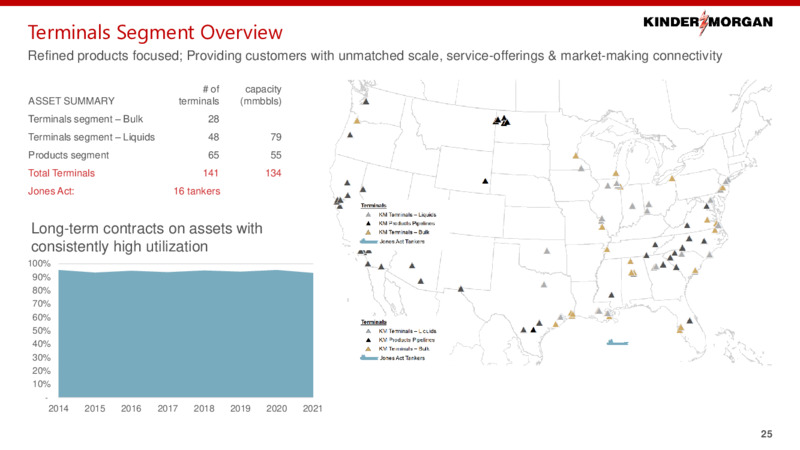Select the 'Jones Act:' label

tap(51, 191)
